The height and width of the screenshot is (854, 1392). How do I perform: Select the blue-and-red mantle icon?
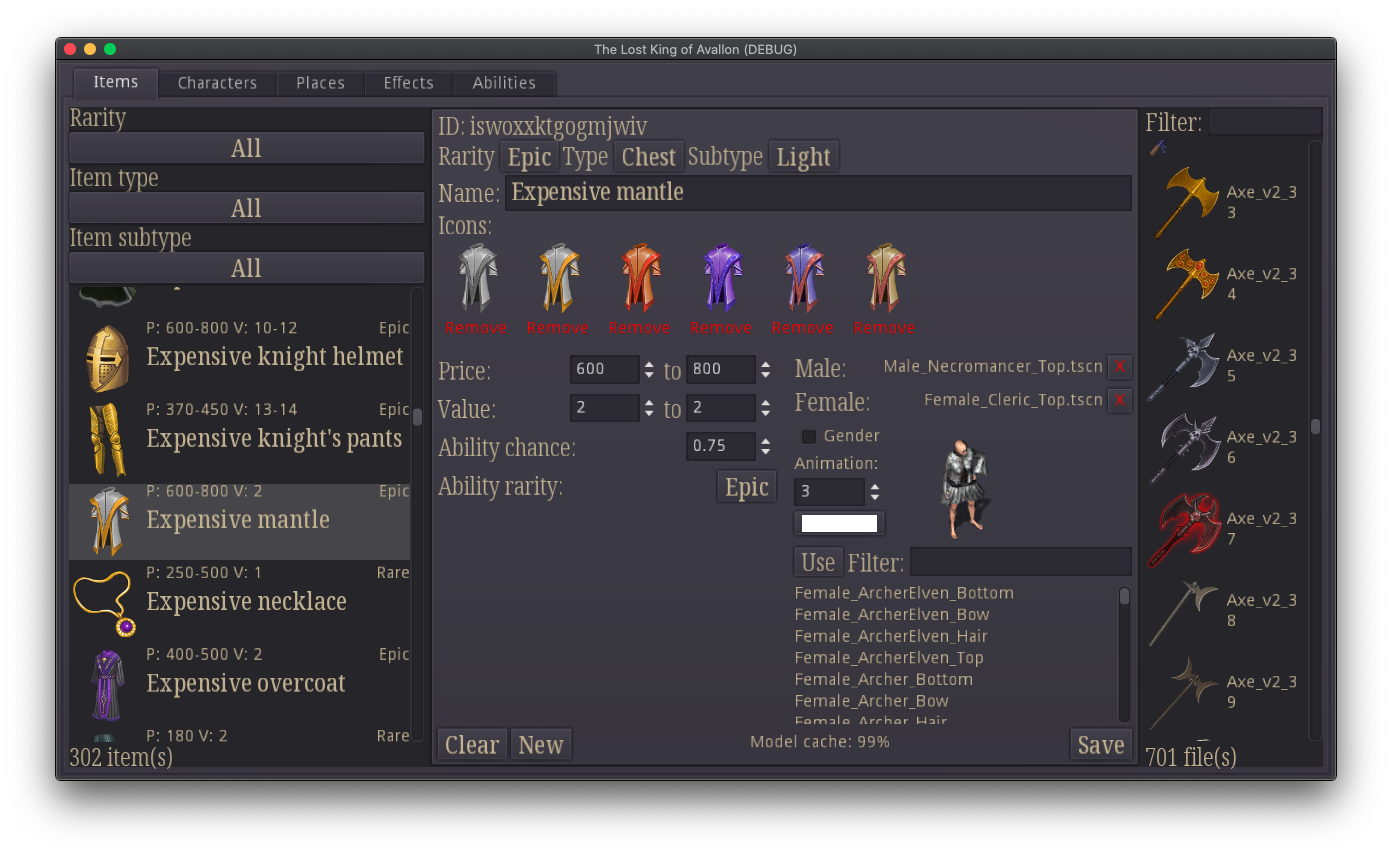(x=803, y=279)
